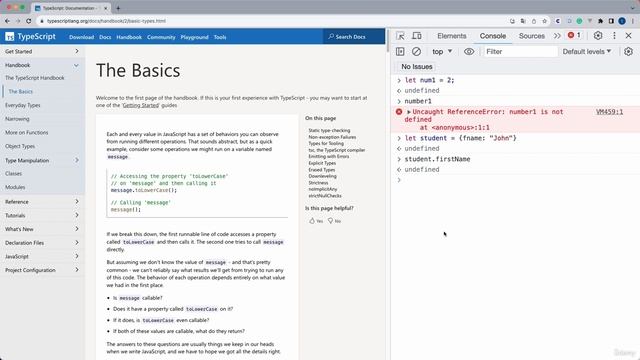Click the browser address bar URL
The image size is (640, 360).
pyautogui.click(x=107, y=21)
